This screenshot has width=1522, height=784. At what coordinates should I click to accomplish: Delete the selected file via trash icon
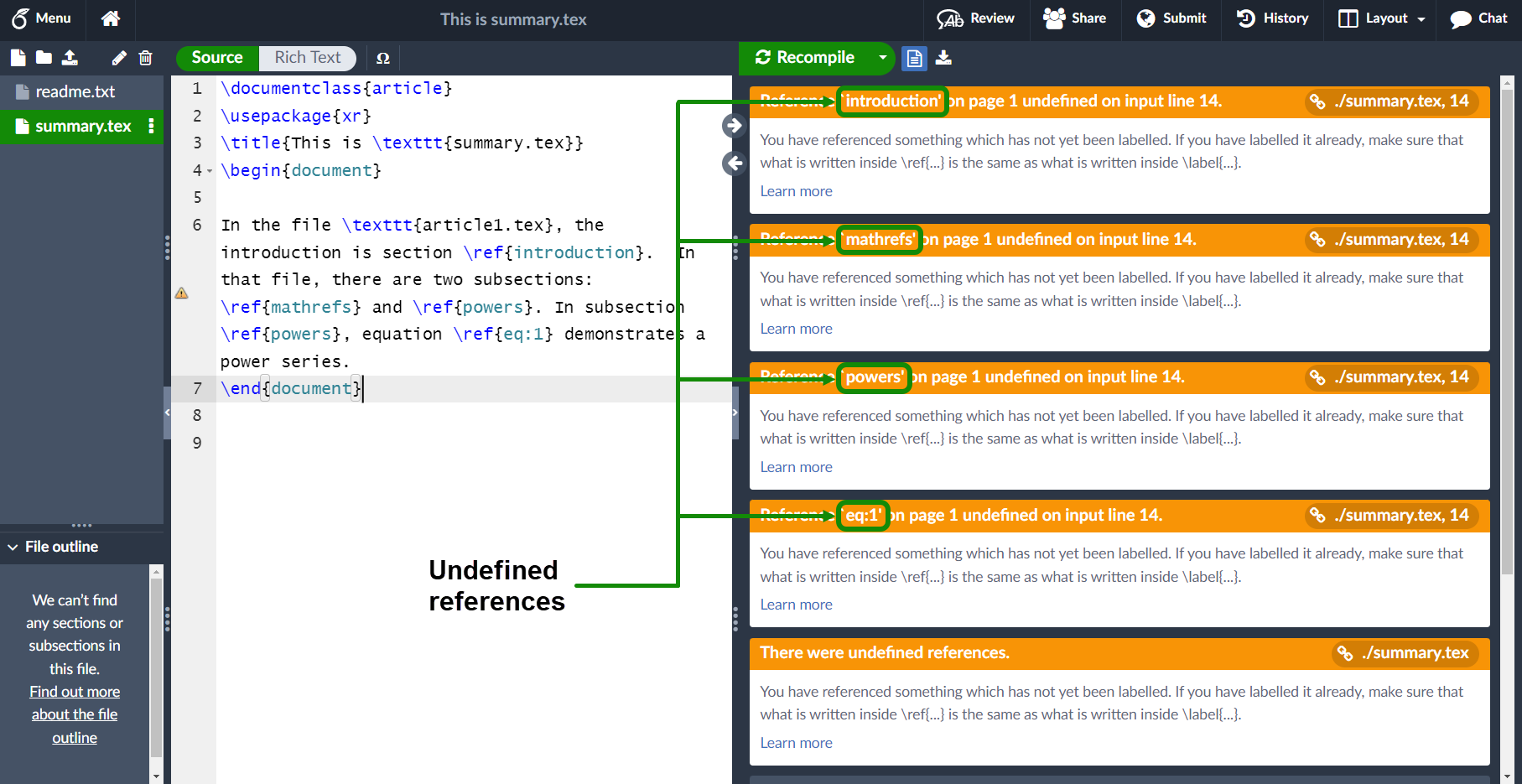[x=146, y=58]
